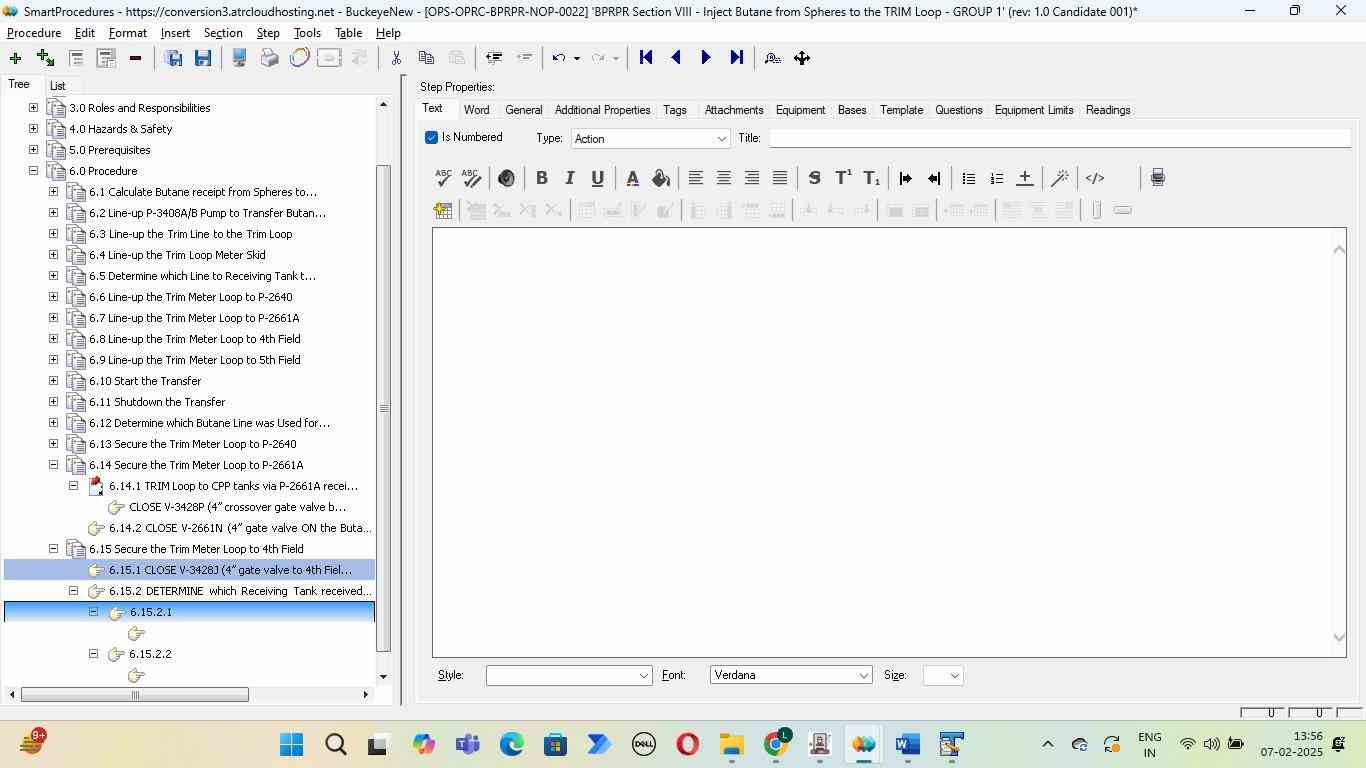
Task: Expand 3.0 Roles and Responsibilities node
Action: (33, 107)
